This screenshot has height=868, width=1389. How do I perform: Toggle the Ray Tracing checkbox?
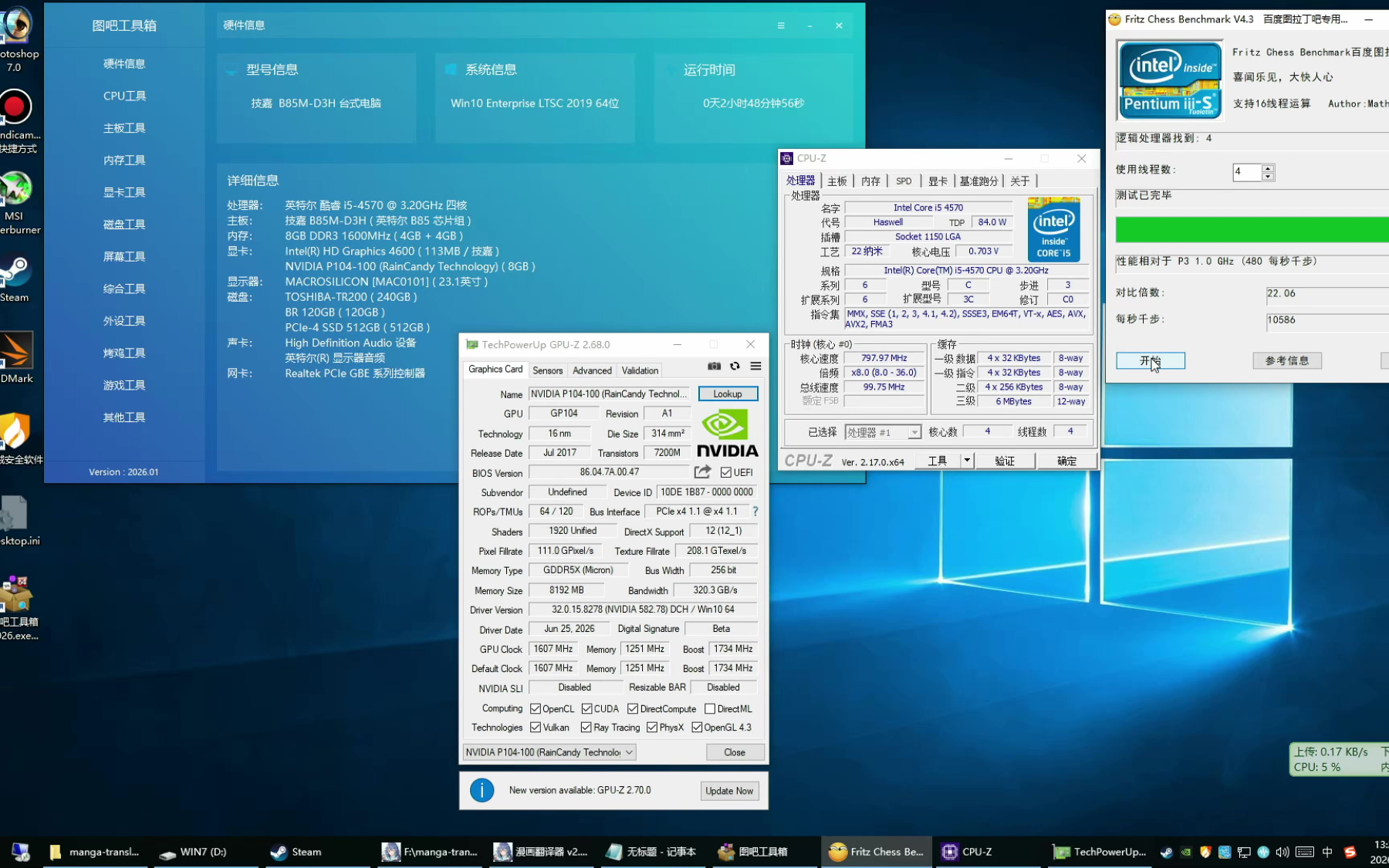(x=586, y=727)
